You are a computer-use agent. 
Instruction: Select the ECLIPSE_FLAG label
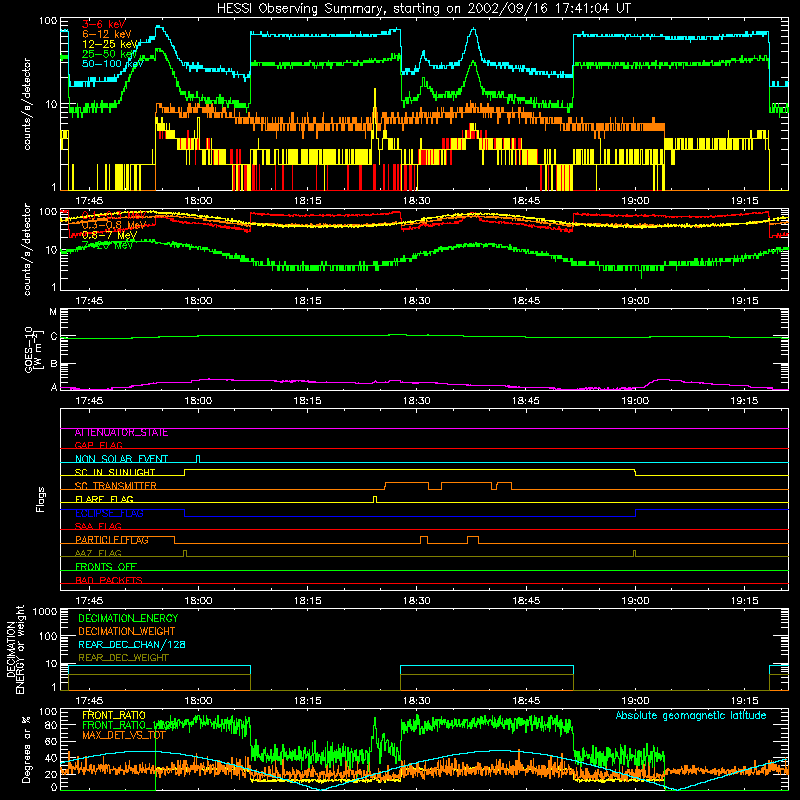point(109,513)
